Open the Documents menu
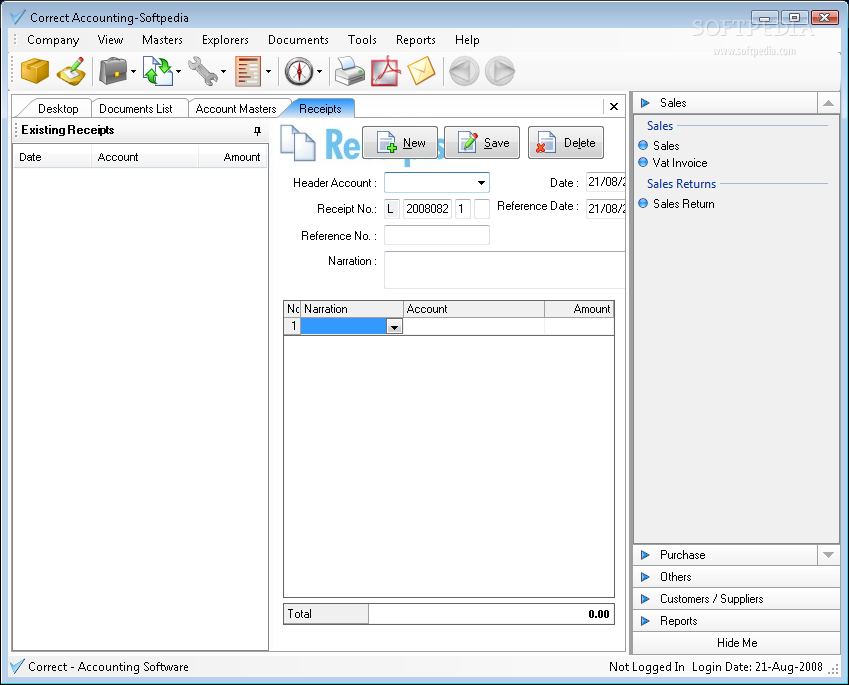Image resolution: width=849 pixels, height=685 pixels. click(x=298, y=40)
